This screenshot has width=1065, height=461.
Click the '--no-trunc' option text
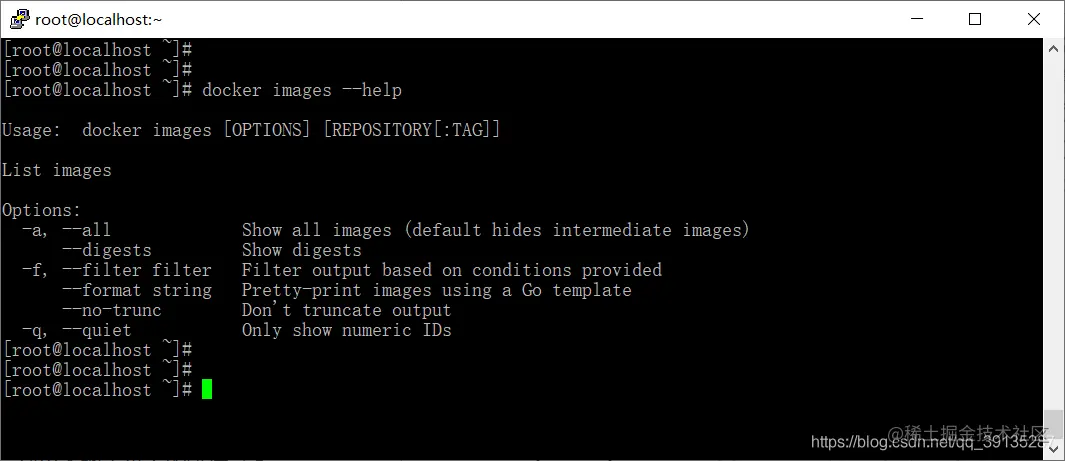click(x=111, y=310)
